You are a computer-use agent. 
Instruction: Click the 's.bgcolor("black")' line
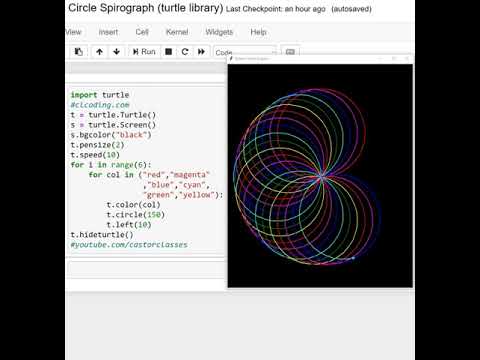tap(111, 135)
